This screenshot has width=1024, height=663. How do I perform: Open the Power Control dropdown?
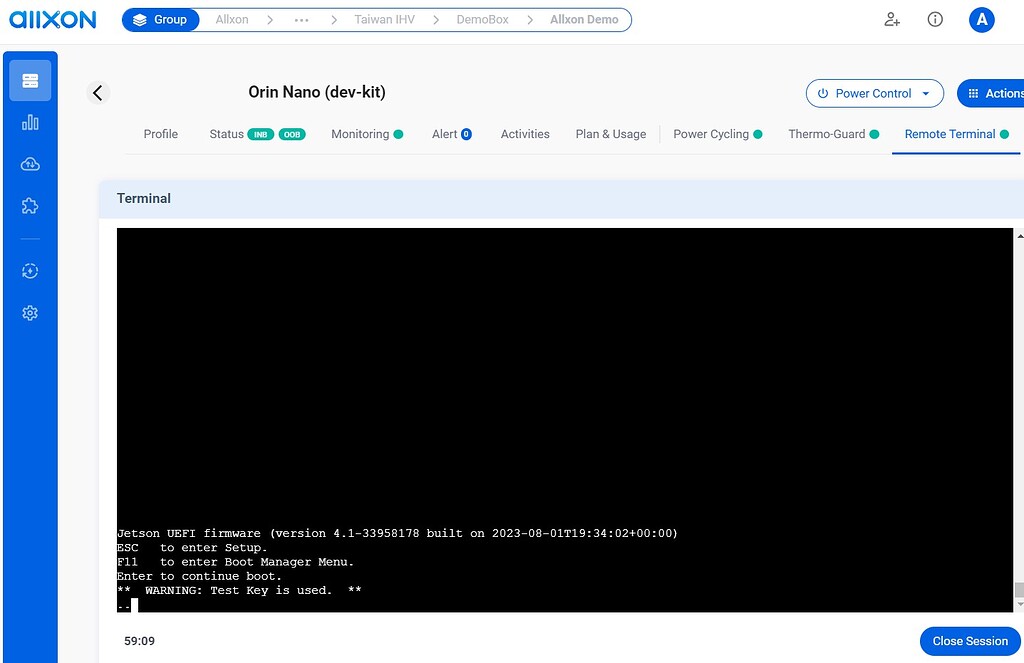[x=874, y=93]
